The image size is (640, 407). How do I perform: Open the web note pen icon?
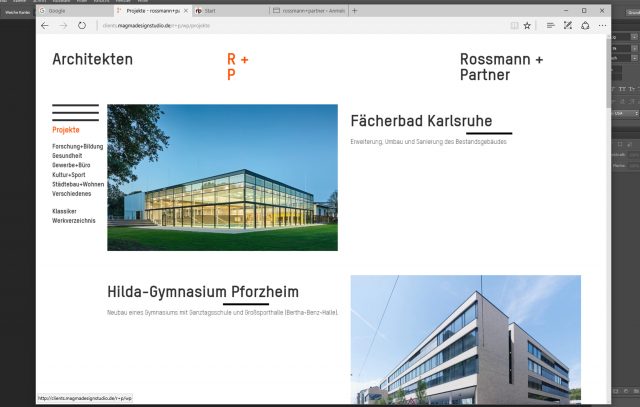point(568,25)
